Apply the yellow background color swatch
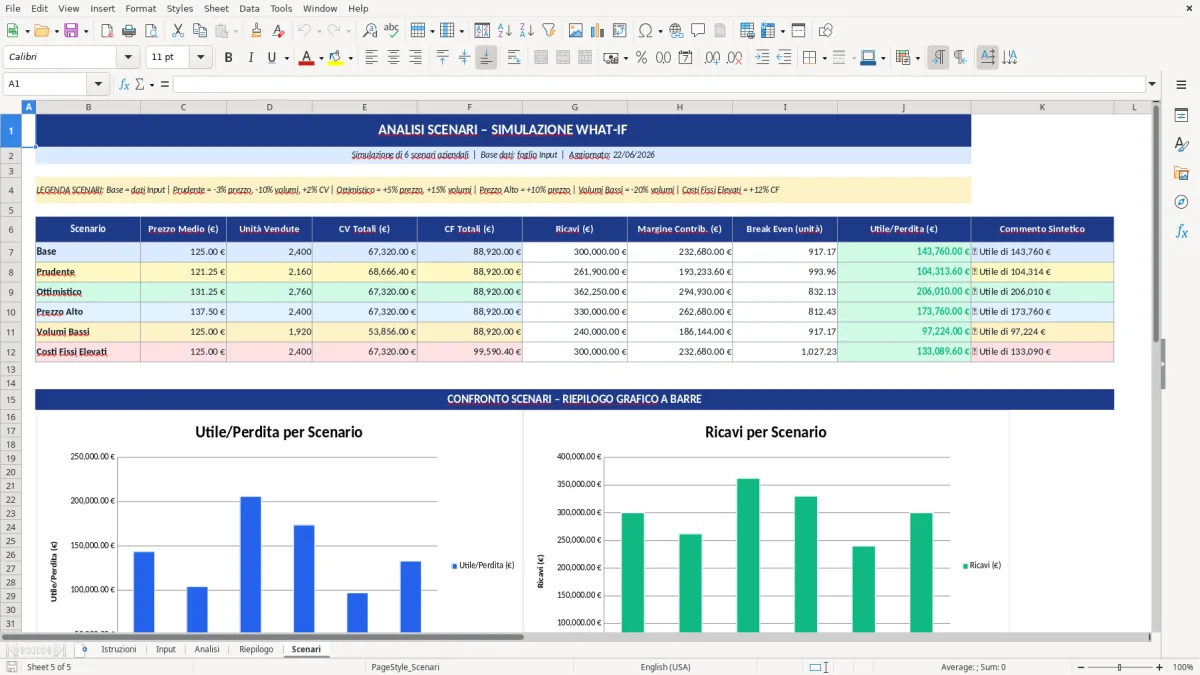The height and width of the screenshot is (675, 1200). tap(335, 58)
